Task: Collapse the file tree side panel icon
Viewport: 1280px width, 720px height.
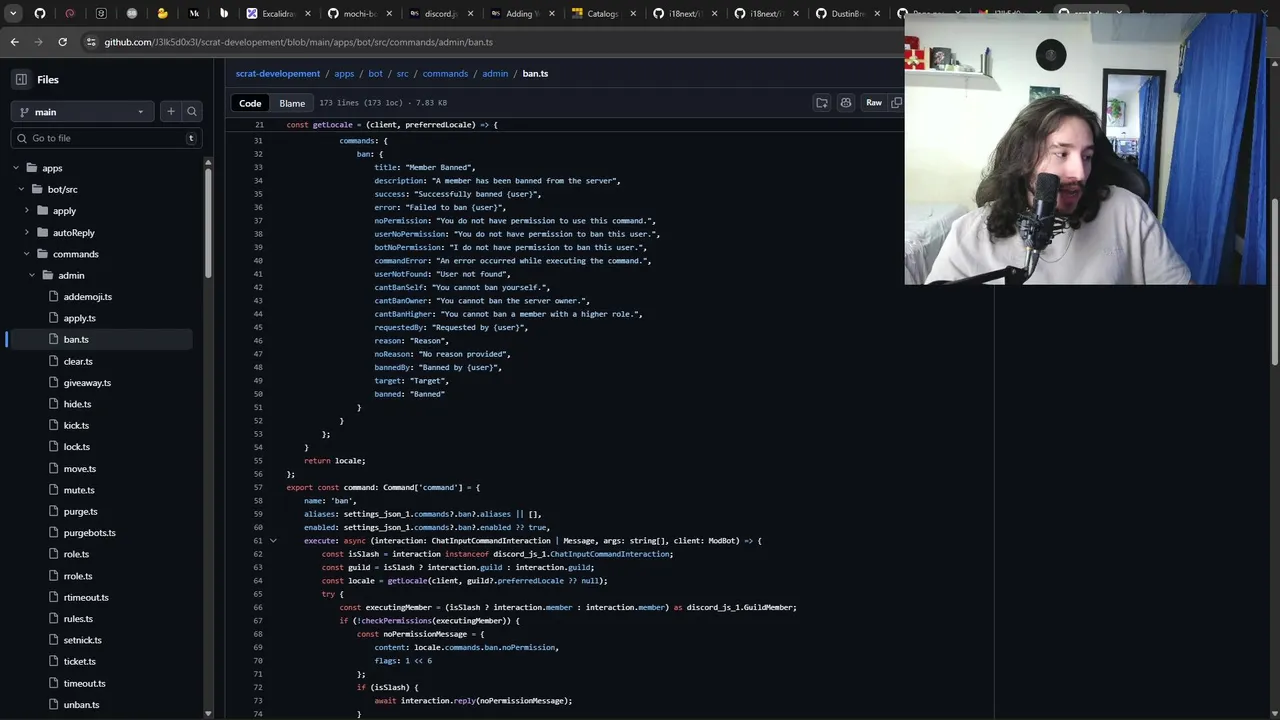Action: pos(21,80)
